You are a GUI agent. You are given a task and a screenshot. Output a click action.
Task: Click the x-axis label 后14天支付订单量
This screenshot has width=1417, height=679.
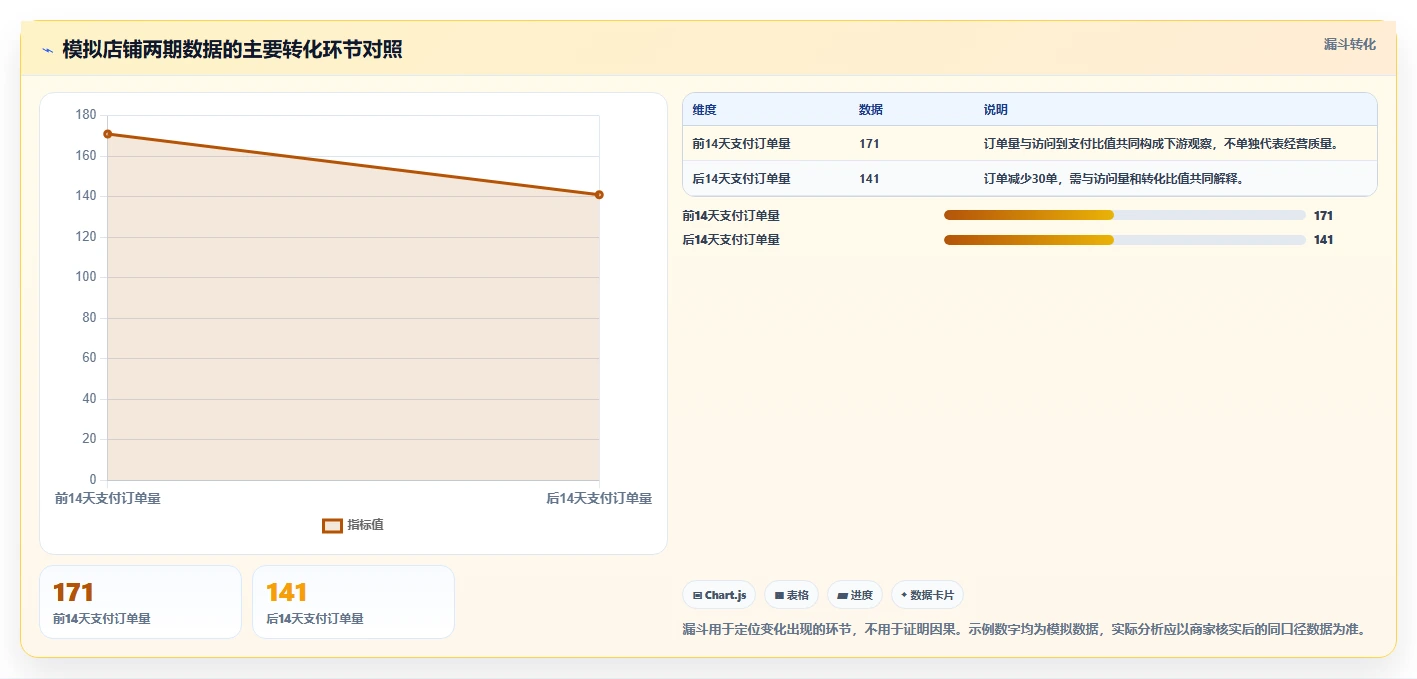pyautogui.click(x=599, y=498)
